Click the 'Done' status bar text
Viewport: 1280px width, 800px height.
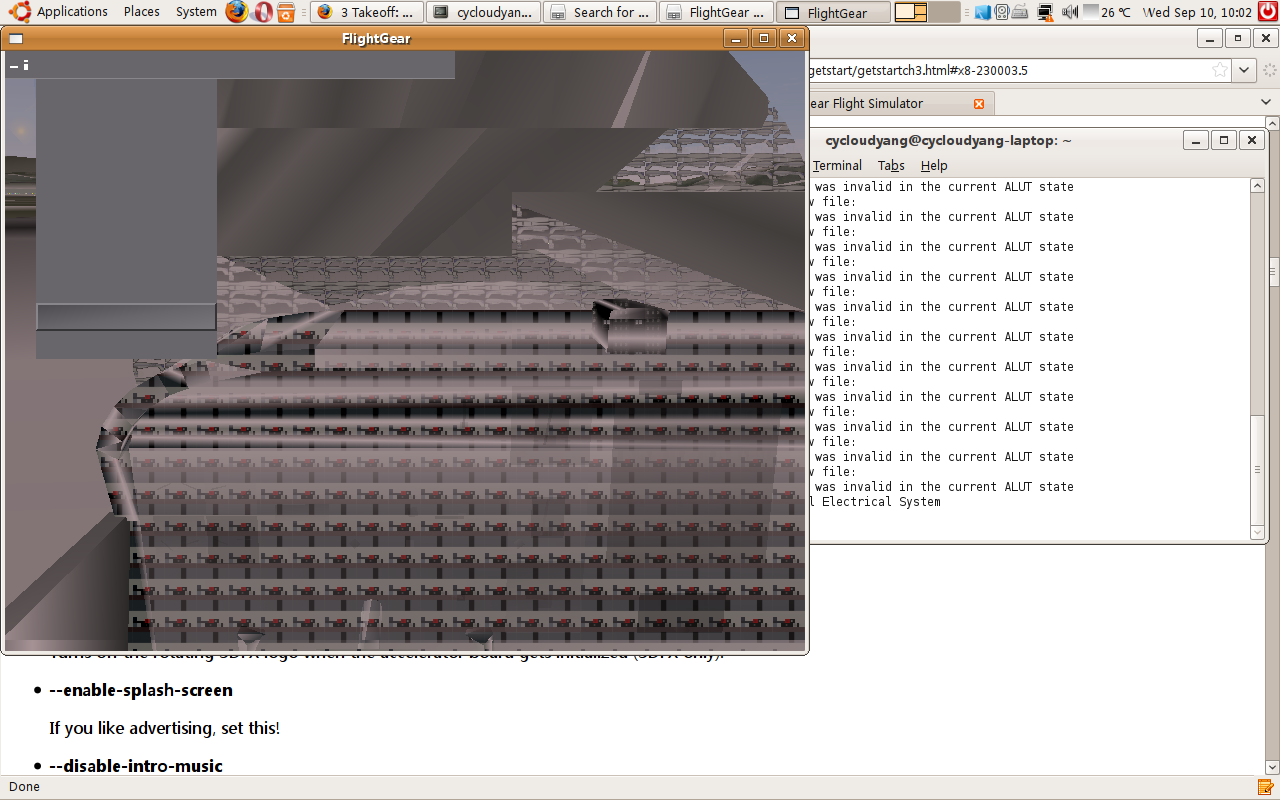[24, 787]
